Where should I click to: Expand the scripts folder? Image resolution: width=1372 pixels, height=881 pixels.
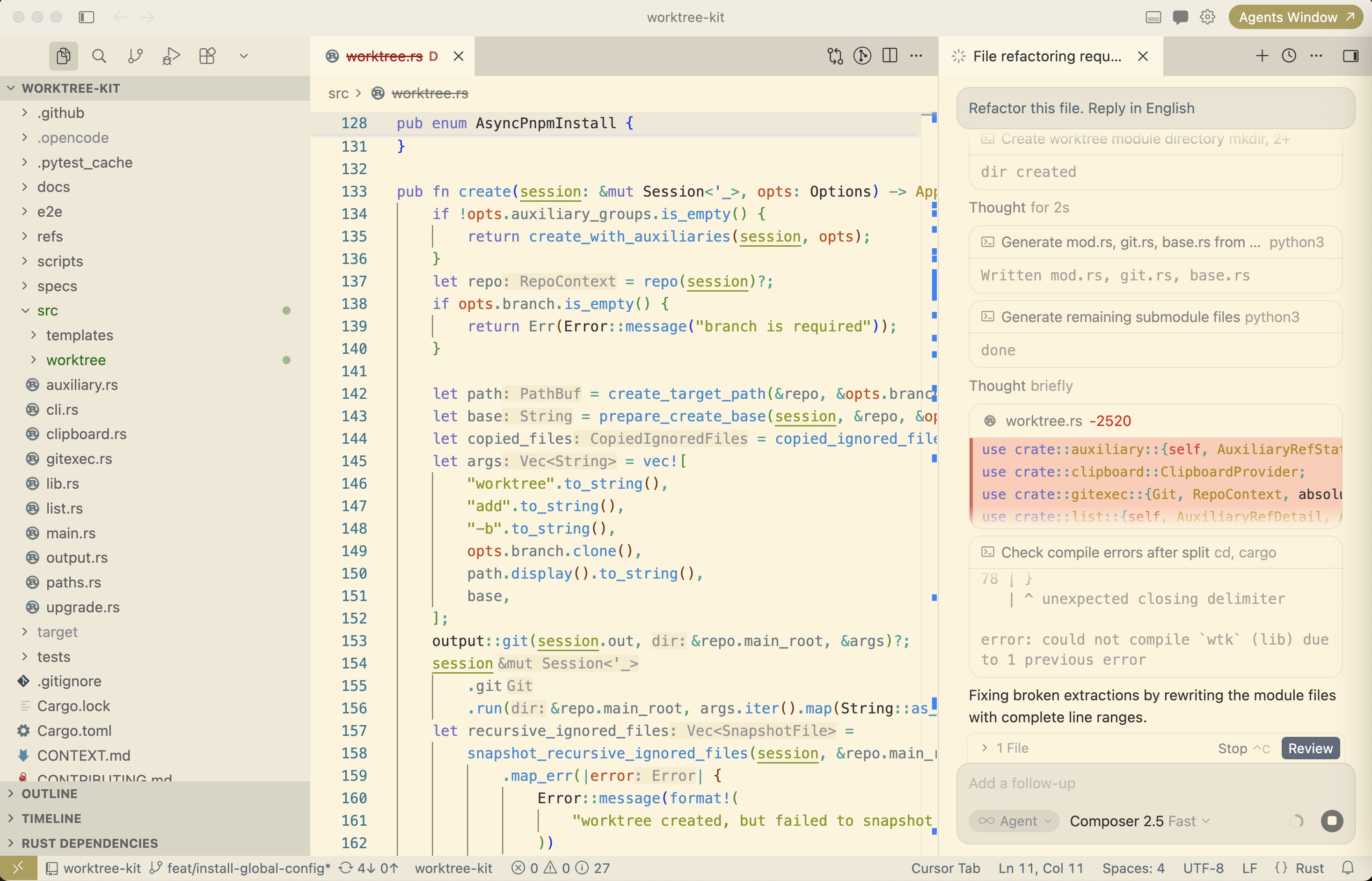click(155, 261)
